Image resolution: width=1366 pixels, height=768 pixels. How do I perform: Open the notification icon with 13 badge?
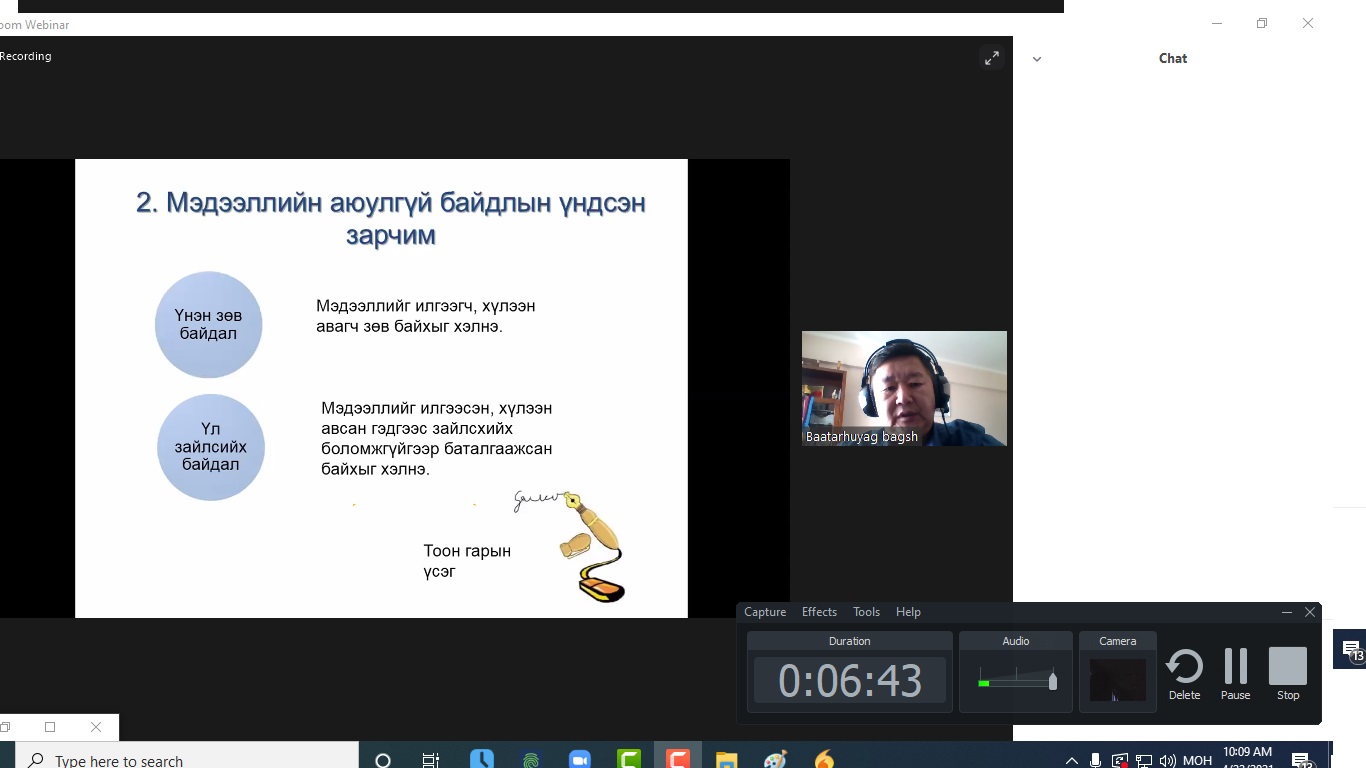point(1351,649)
